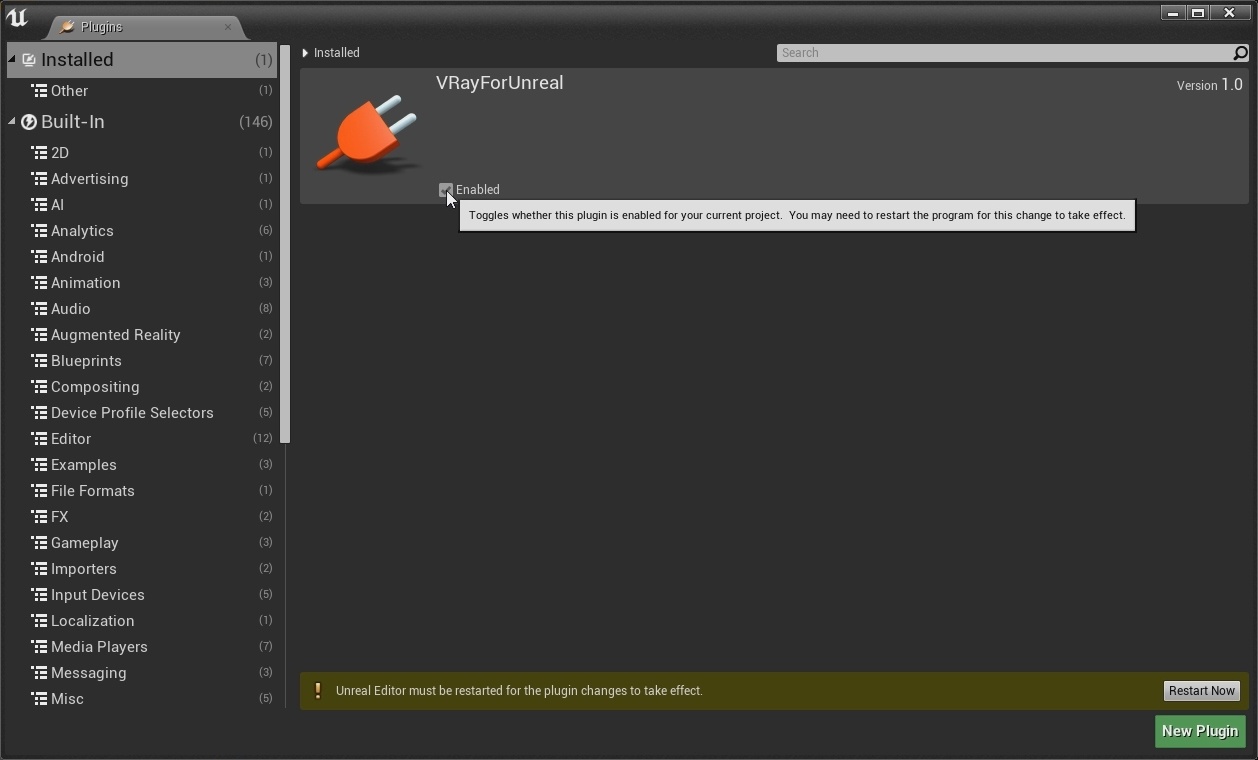Click the warning exclamation icon

coord(318,691)
